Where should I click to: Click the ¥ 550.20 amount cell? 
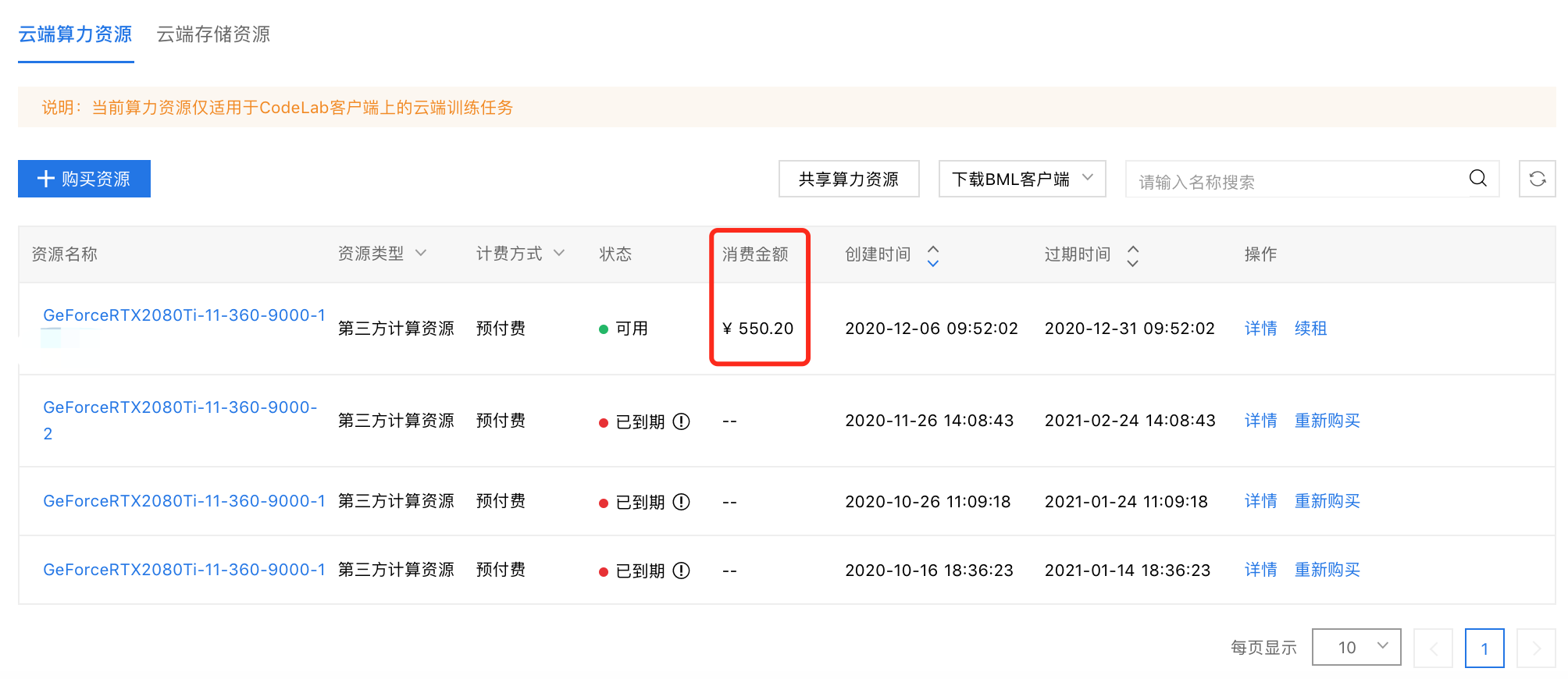tap(758, 329)
